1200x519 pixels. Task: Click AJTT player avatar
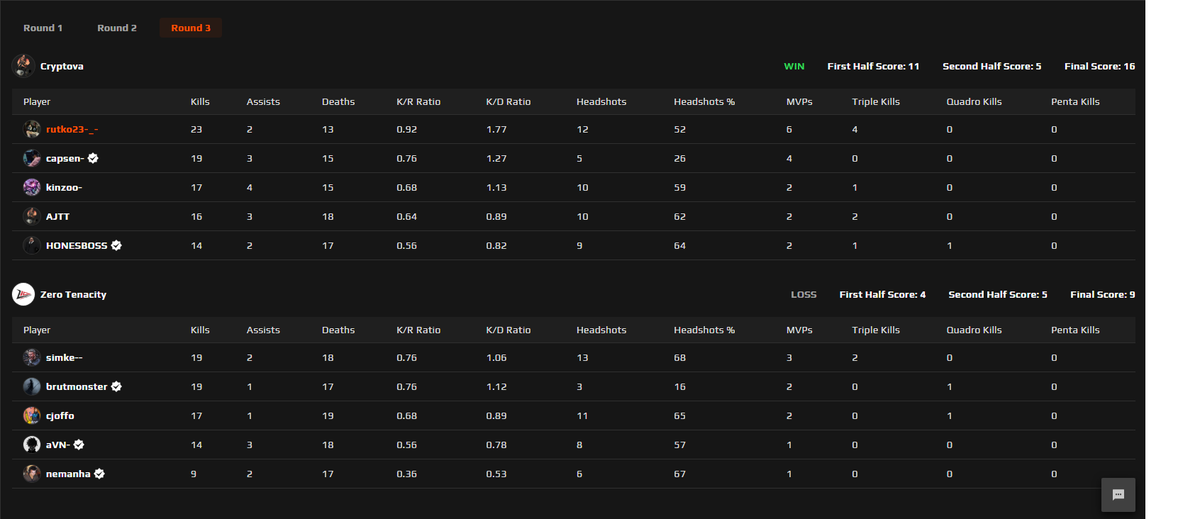(32, 216)
